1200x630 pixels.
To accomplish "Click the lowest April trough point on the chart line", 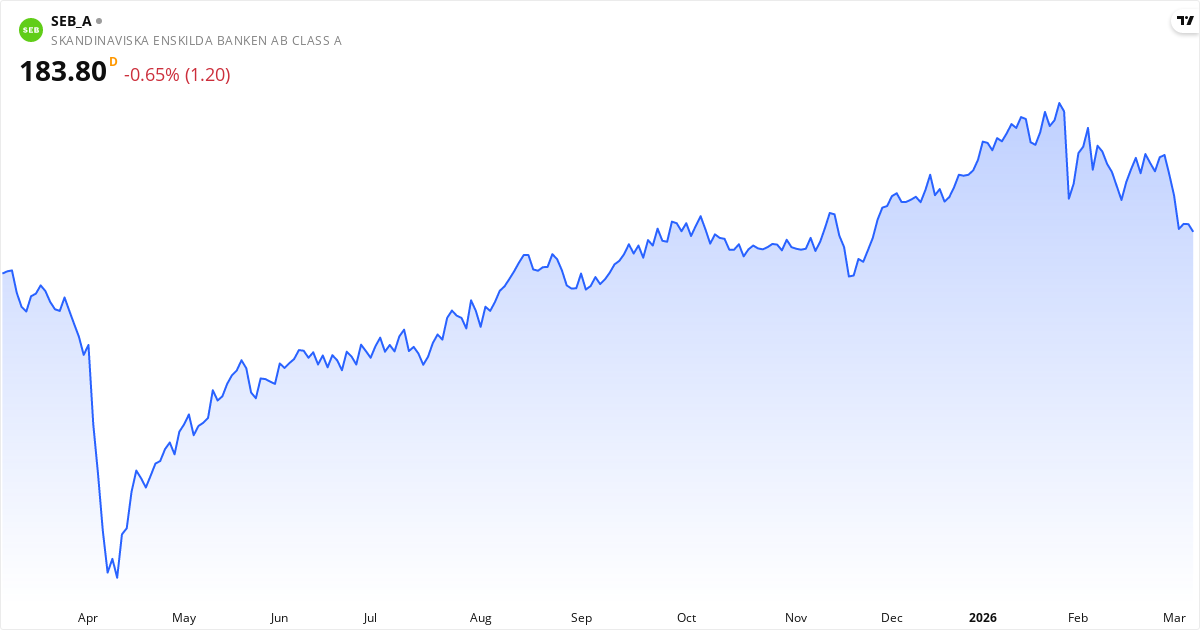I will pyautogui.click(x=117, y=577).
